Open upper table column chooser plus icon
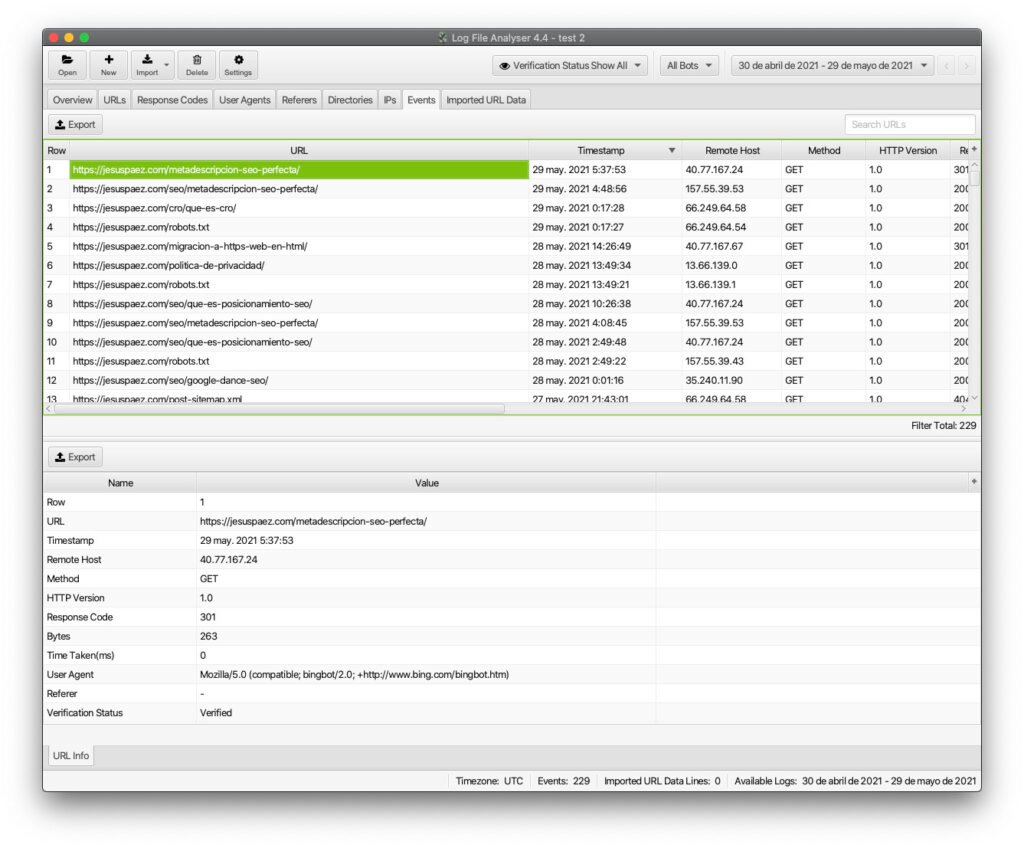This screenshot has height=848, width=1024. (x=974, y=150)
